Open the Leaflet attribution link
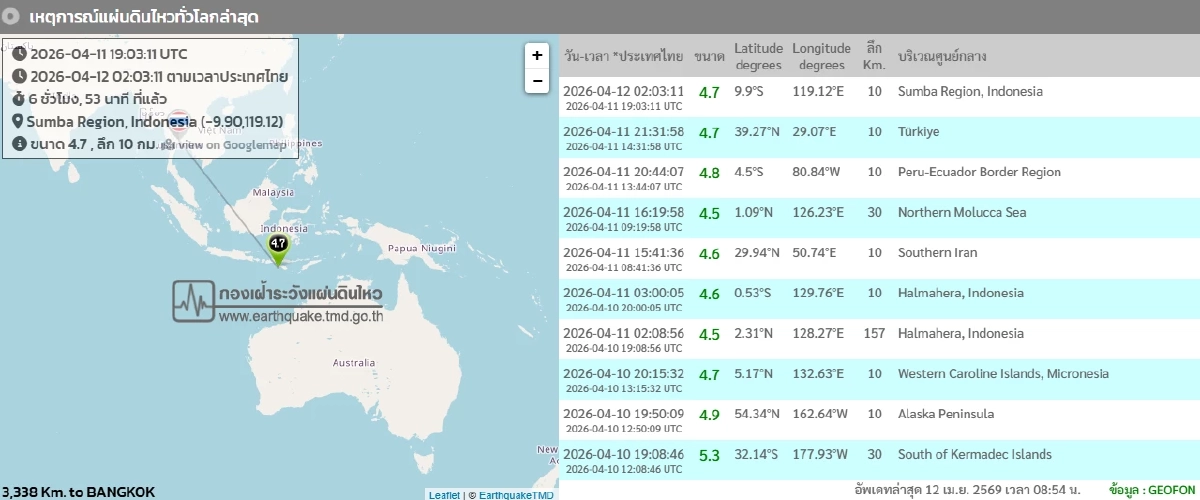1200x500 pixels. click(x=444, y=495)
